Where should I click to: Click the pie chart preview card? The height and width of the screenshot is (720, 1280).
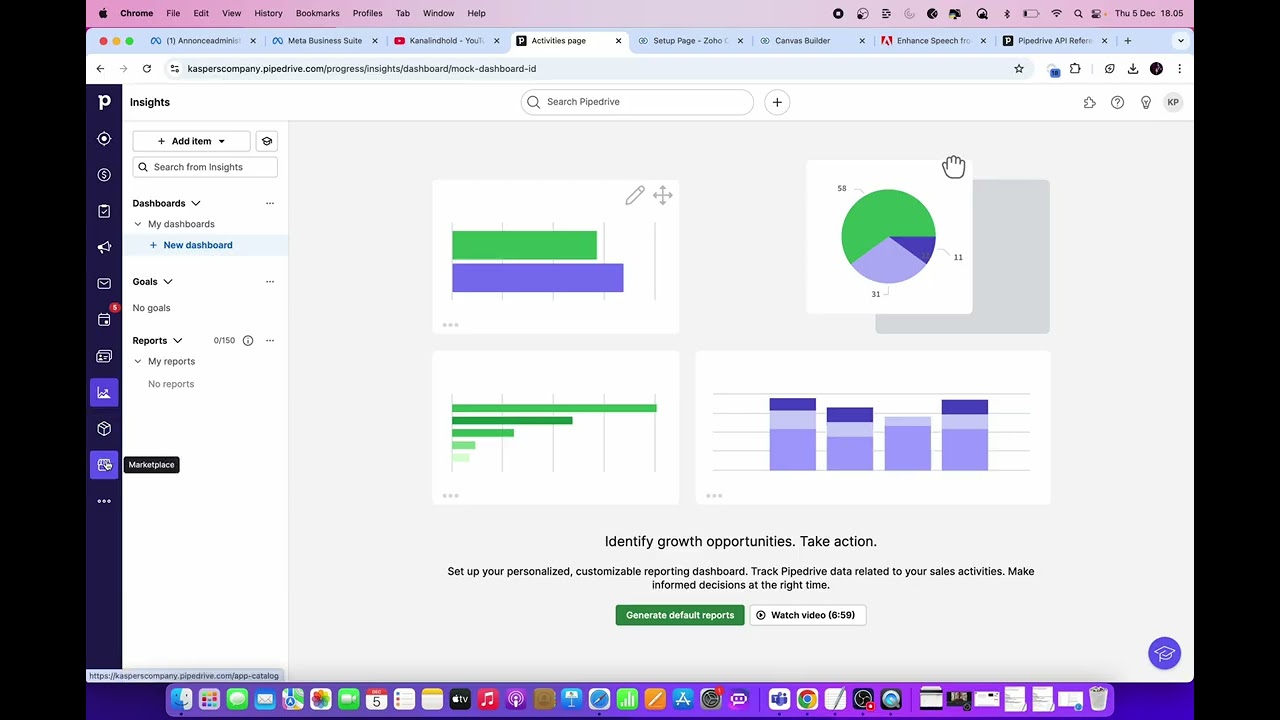[889, 237]
